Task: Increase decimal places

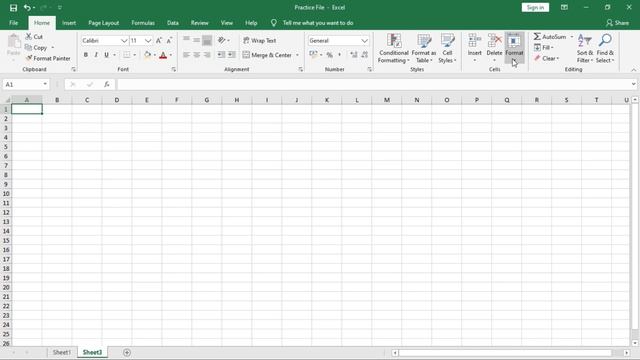Action: click(354, 55)
